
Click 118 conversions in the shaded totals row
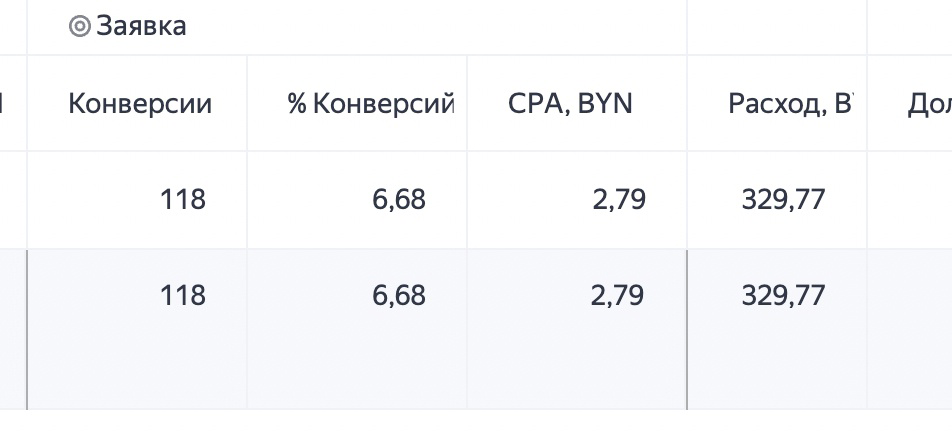pyautogui.click(x=182, y=296)
